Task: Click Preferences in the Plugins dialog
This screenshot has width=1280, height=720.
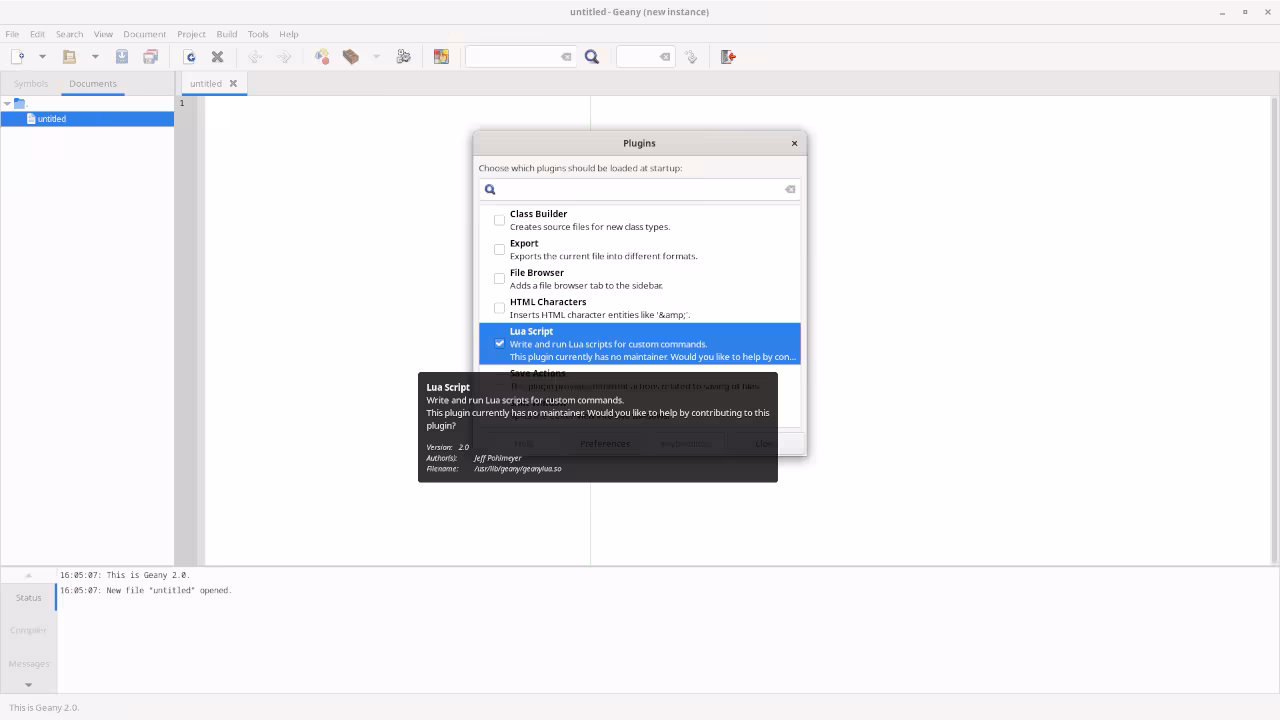Action: [x=604, y=443]
